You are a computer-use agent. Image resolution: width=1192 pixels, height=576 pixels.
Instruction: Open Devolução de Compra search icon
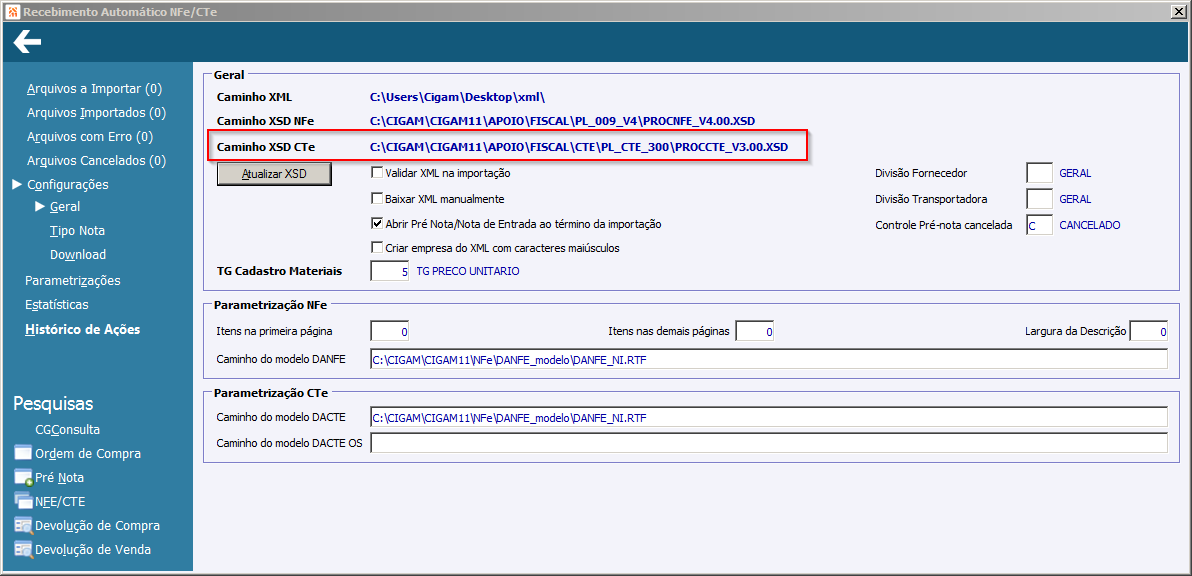24,526
